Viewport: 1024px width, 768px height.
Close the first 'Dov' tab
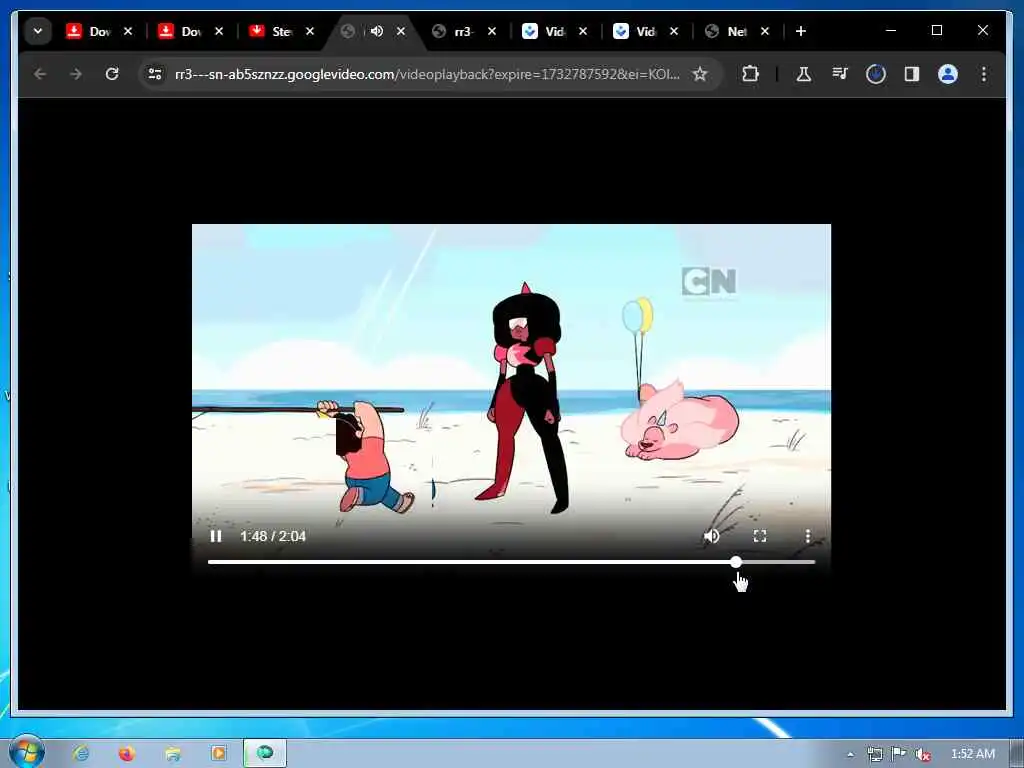[x=128, y=31]
